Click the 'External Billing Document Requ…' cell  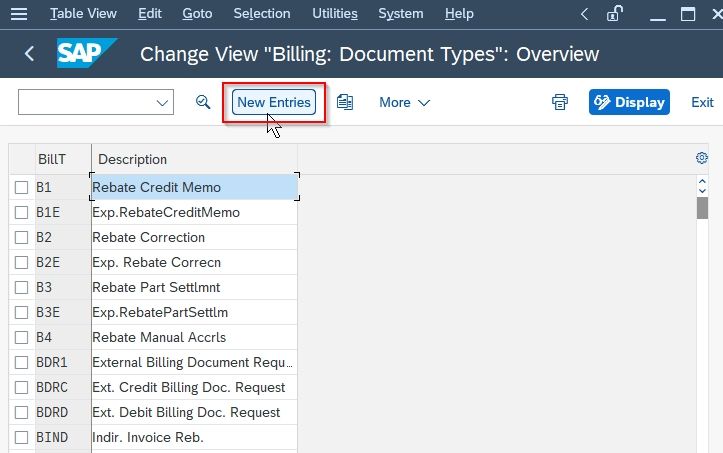[194, 362]
